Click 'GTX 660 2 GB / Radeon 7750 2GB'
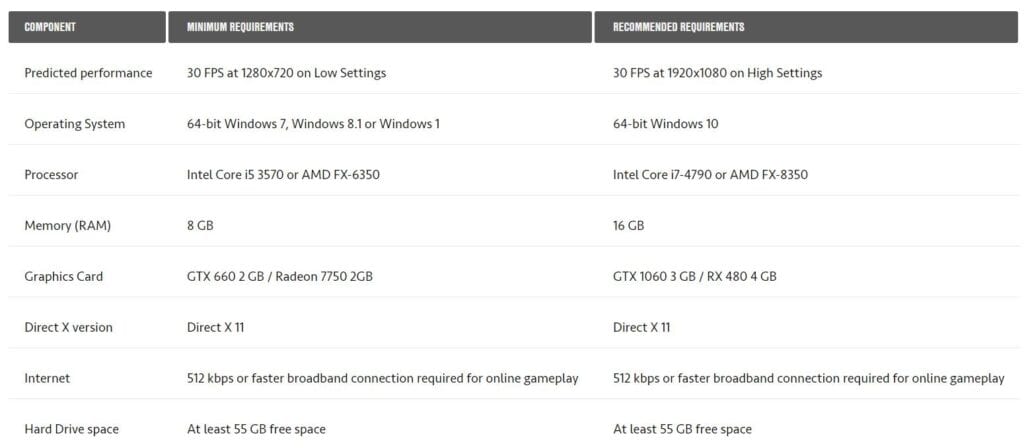This screenshot has width=1024, height=448. pyautogui.click(x=280, y=277)
